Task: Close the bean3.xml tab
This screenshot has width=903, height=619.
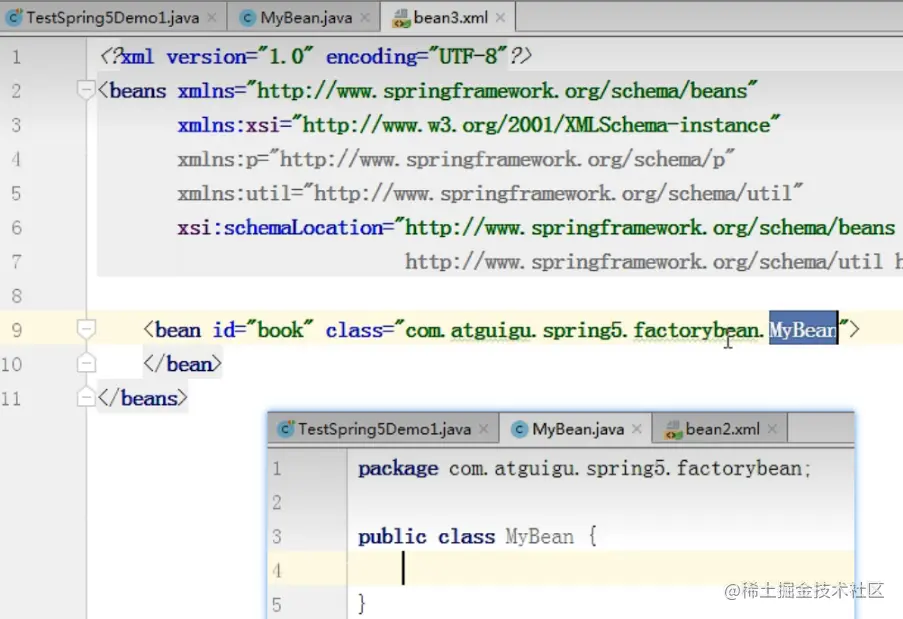Action: tap(500, 18)
